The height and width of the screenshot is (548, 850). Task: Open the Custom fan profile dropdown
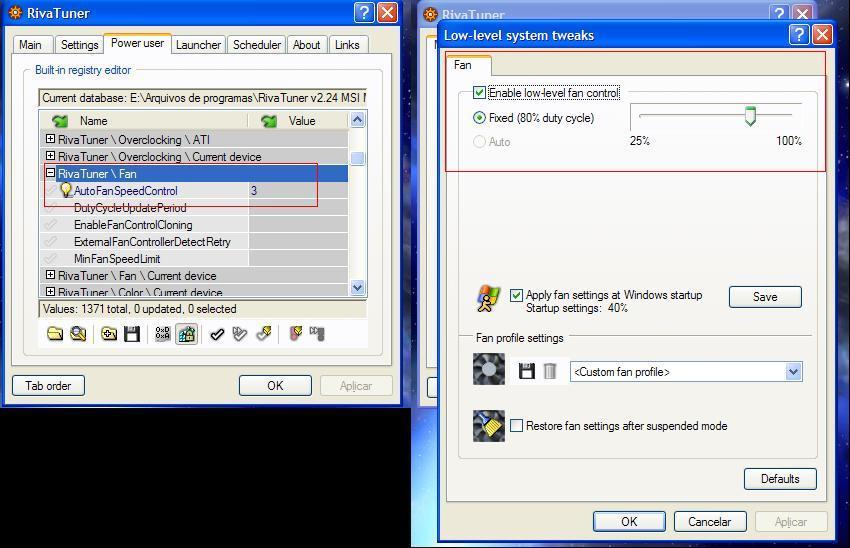click(x=794, y=372)
